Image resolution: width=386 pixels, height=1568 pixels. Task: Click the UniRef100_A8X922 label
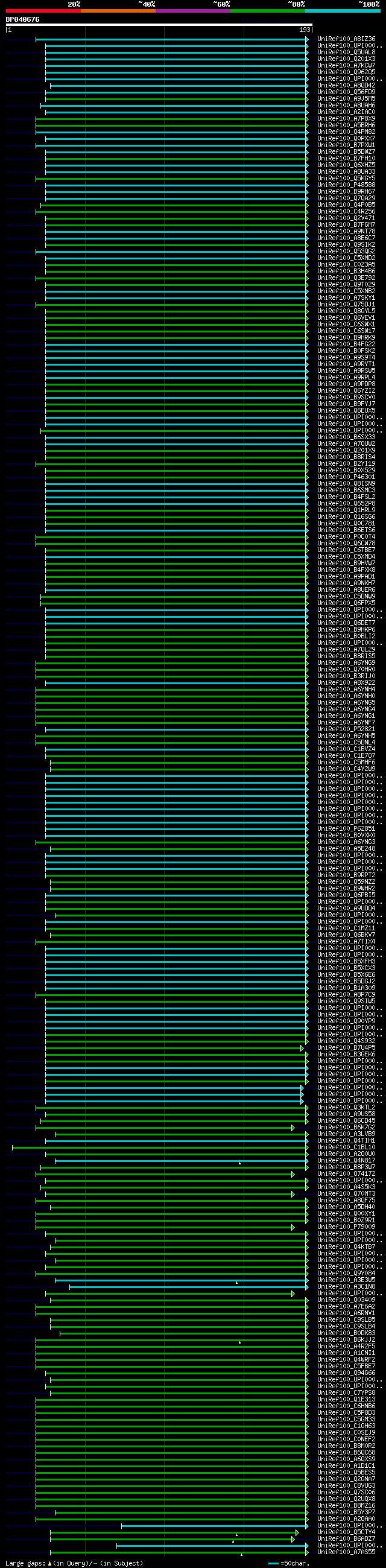point(346,682)
